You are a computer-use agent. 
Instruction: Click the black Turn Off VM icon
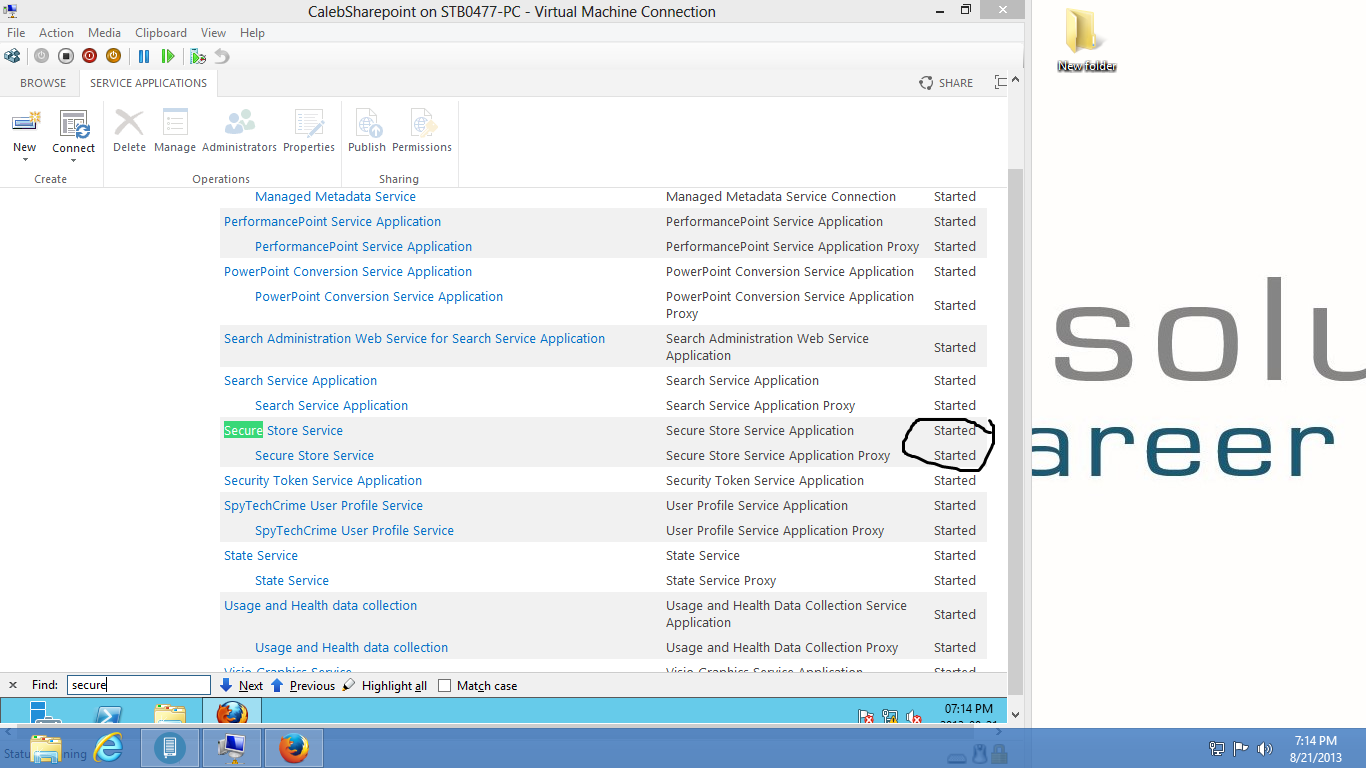(65, 56)
